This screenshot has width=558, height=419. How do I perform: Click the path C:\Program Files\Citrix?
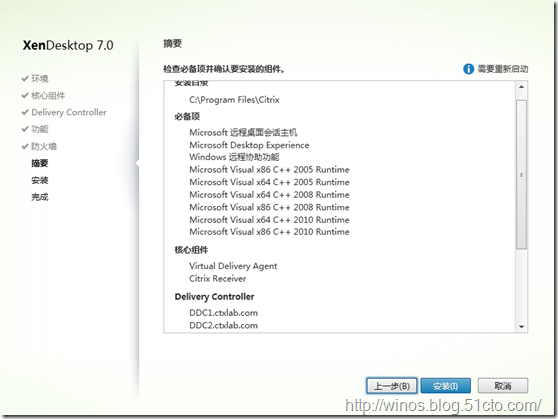(x=235, y=100)
